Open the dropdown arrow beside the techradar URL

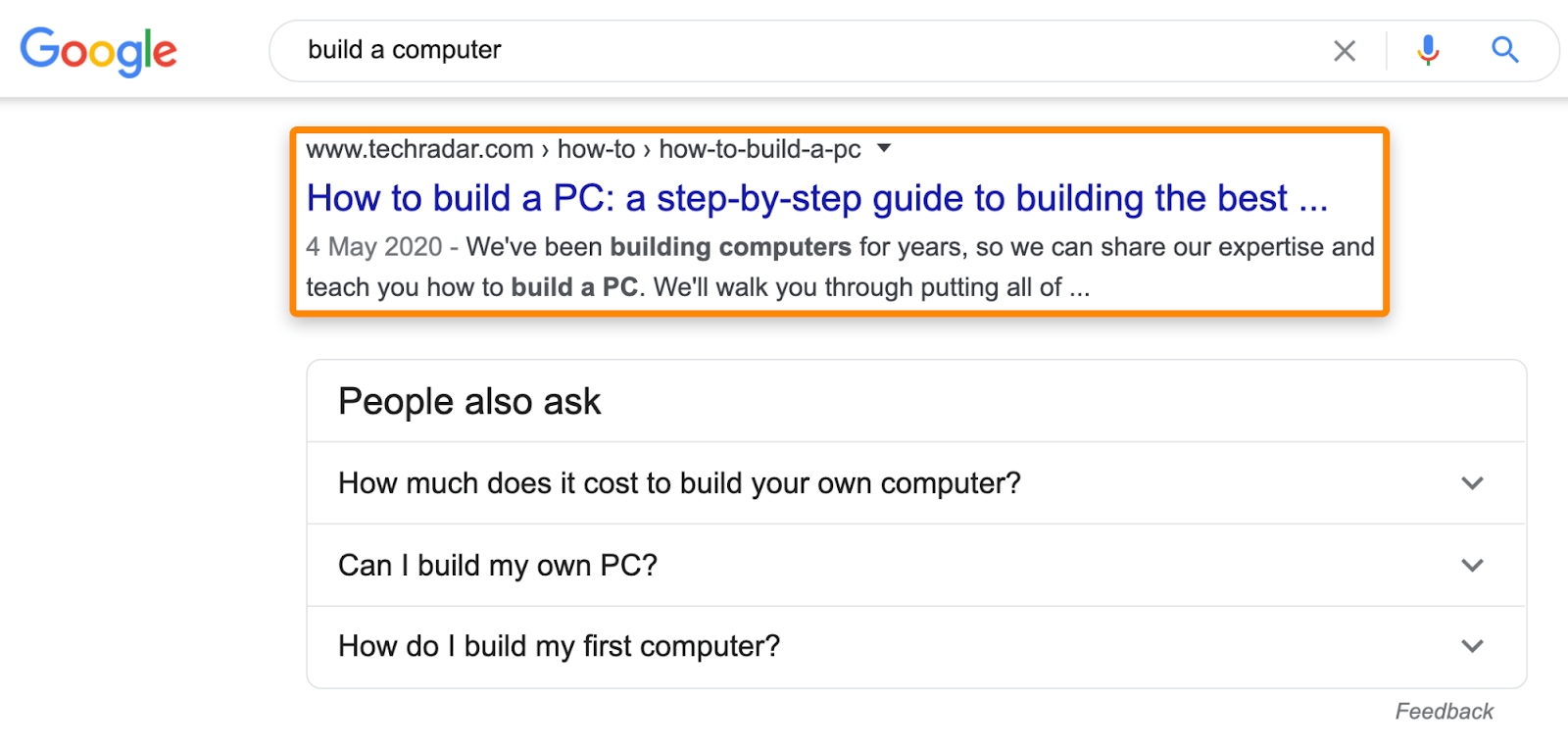pos(884,149)
